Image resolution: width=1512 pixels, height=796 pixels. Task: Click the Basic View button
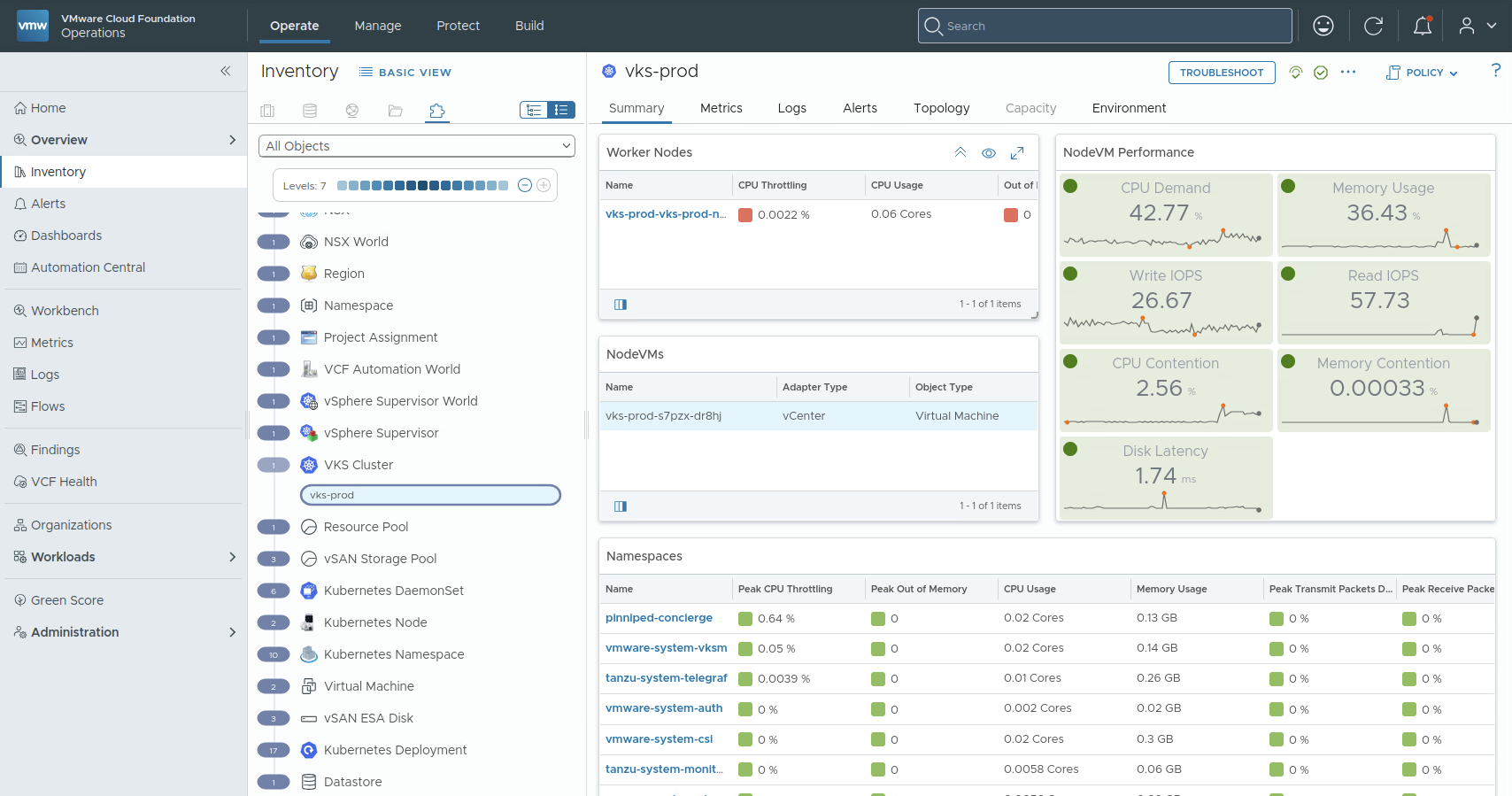405,73
